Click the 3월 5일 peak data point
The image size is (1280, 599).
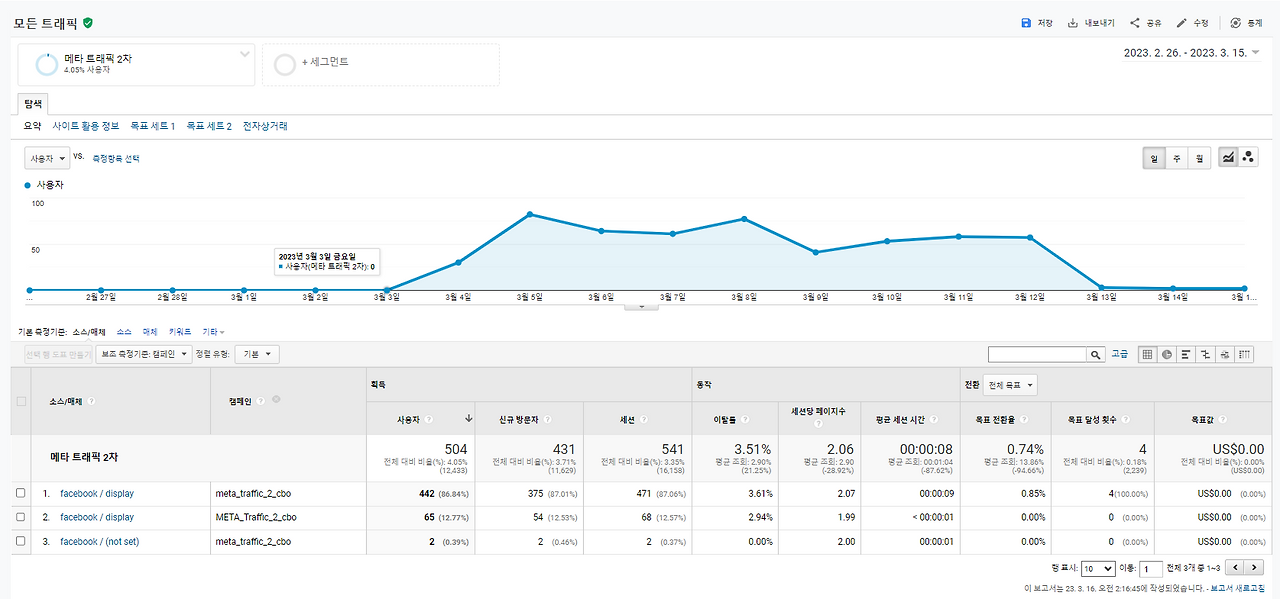click(529, 214)
